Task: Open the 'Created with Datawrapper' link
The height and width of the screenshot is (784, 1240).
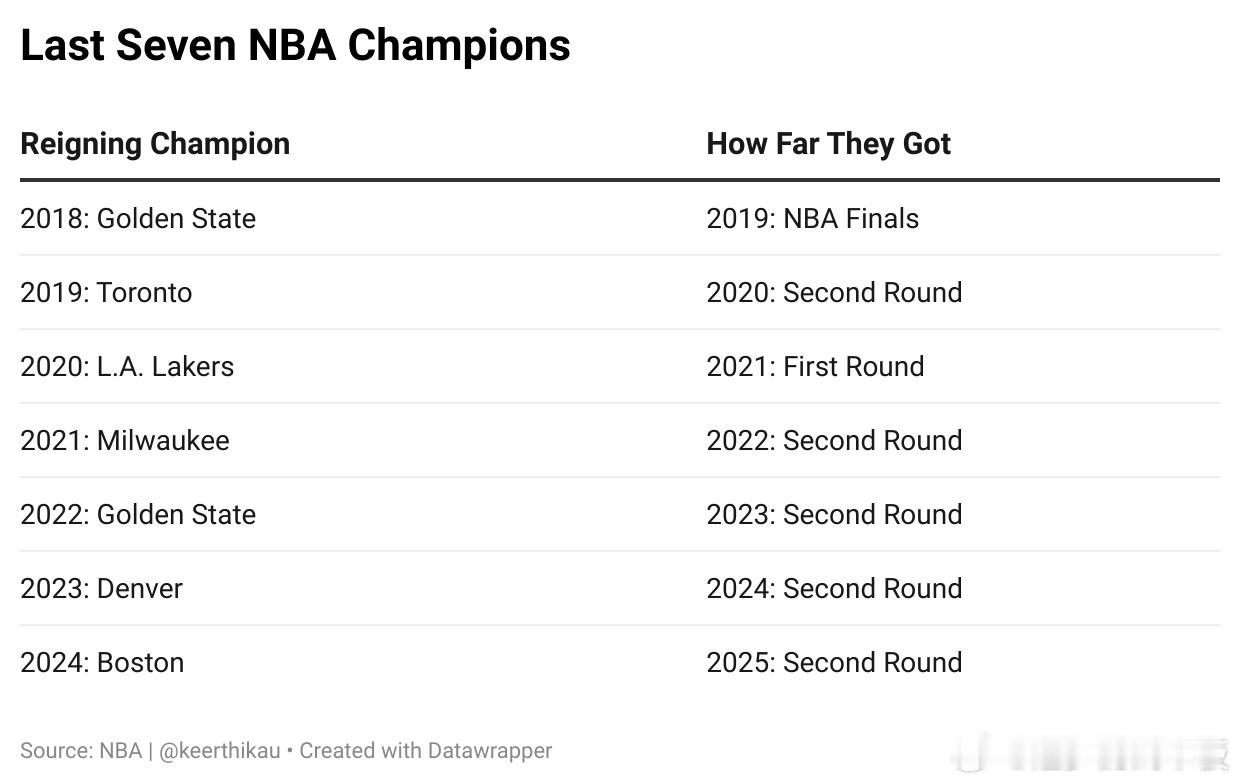Action: tap(426, 751)
